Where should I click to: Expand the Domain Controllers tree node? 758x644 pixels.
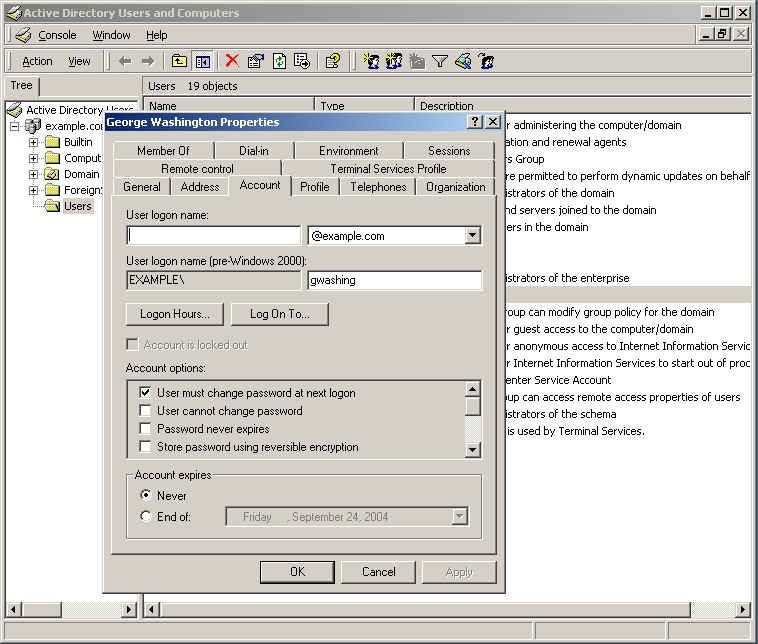(x=33, y=174)
